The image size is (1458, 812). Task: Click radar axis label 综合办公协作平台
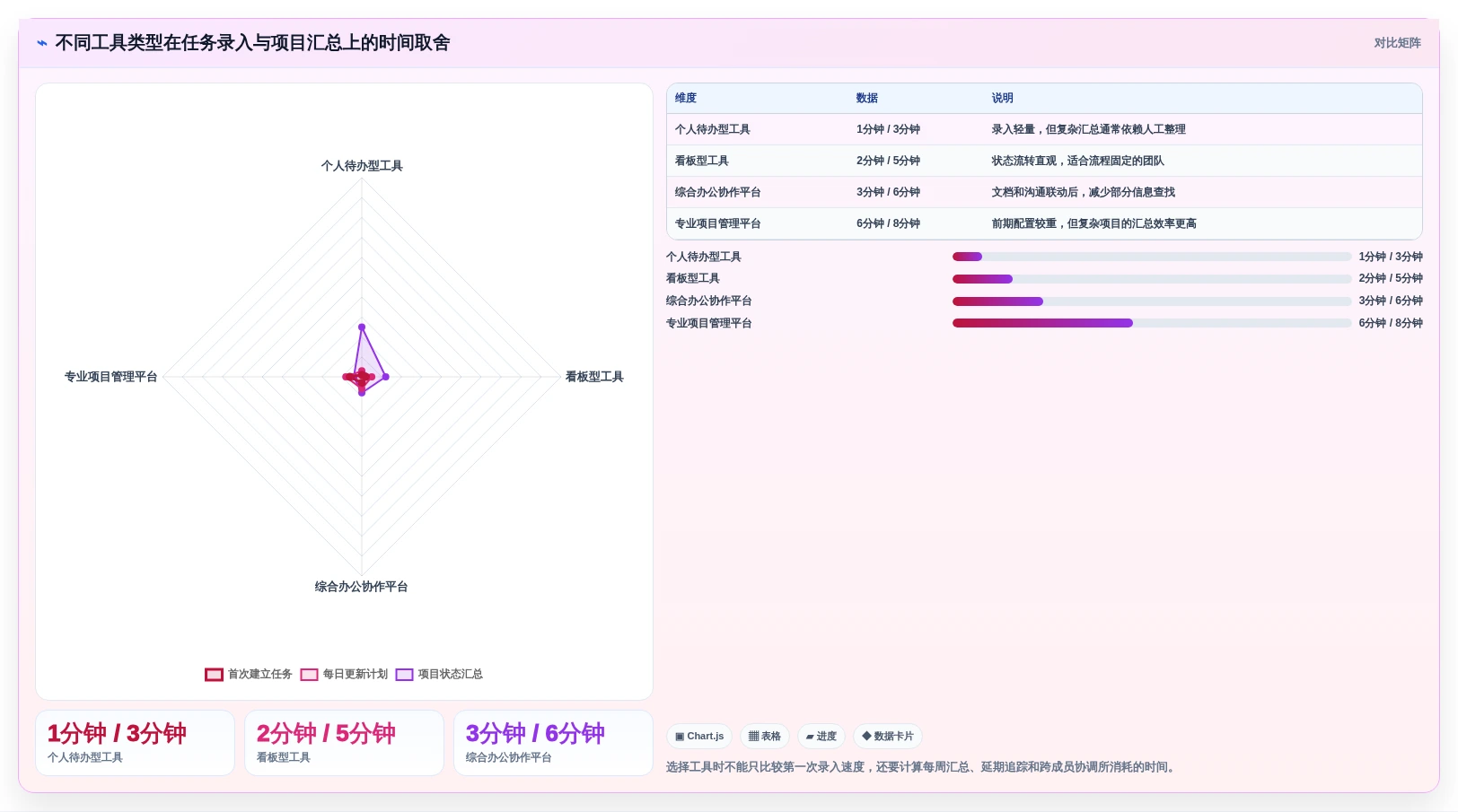coord(362,587)
